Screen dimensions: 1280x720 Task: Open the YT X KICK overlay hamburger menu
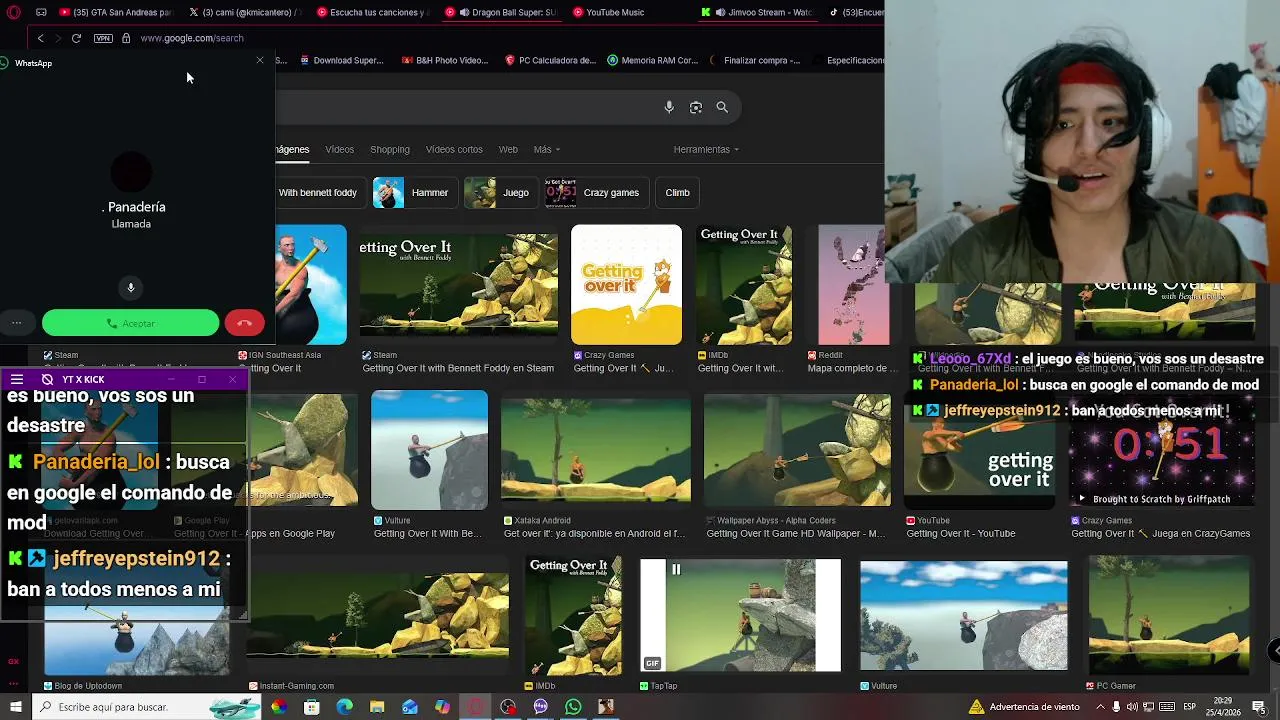[x=17, y=380]
